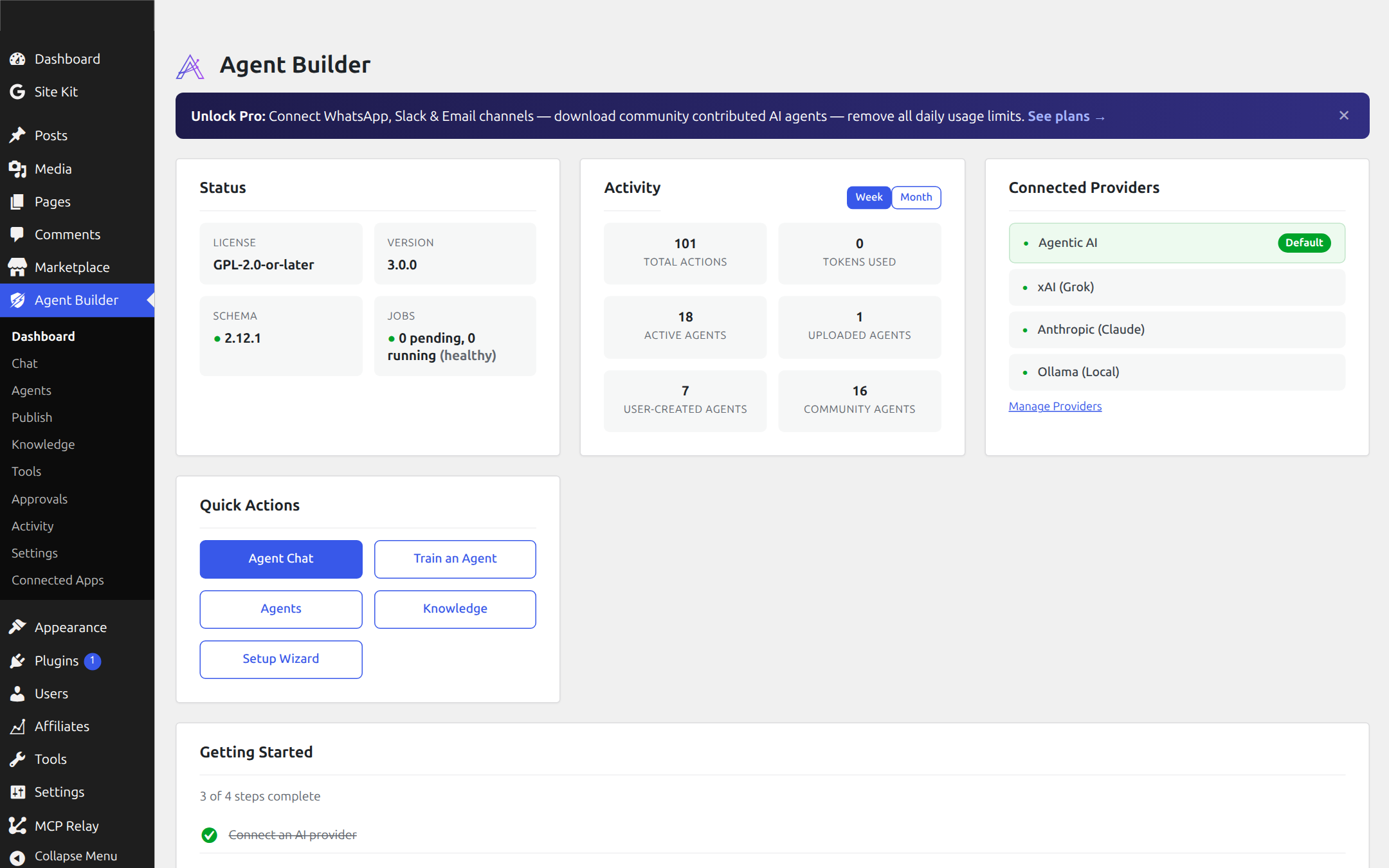
Task: Click the Comments bubble icon
Action: (x=17, y=235)
